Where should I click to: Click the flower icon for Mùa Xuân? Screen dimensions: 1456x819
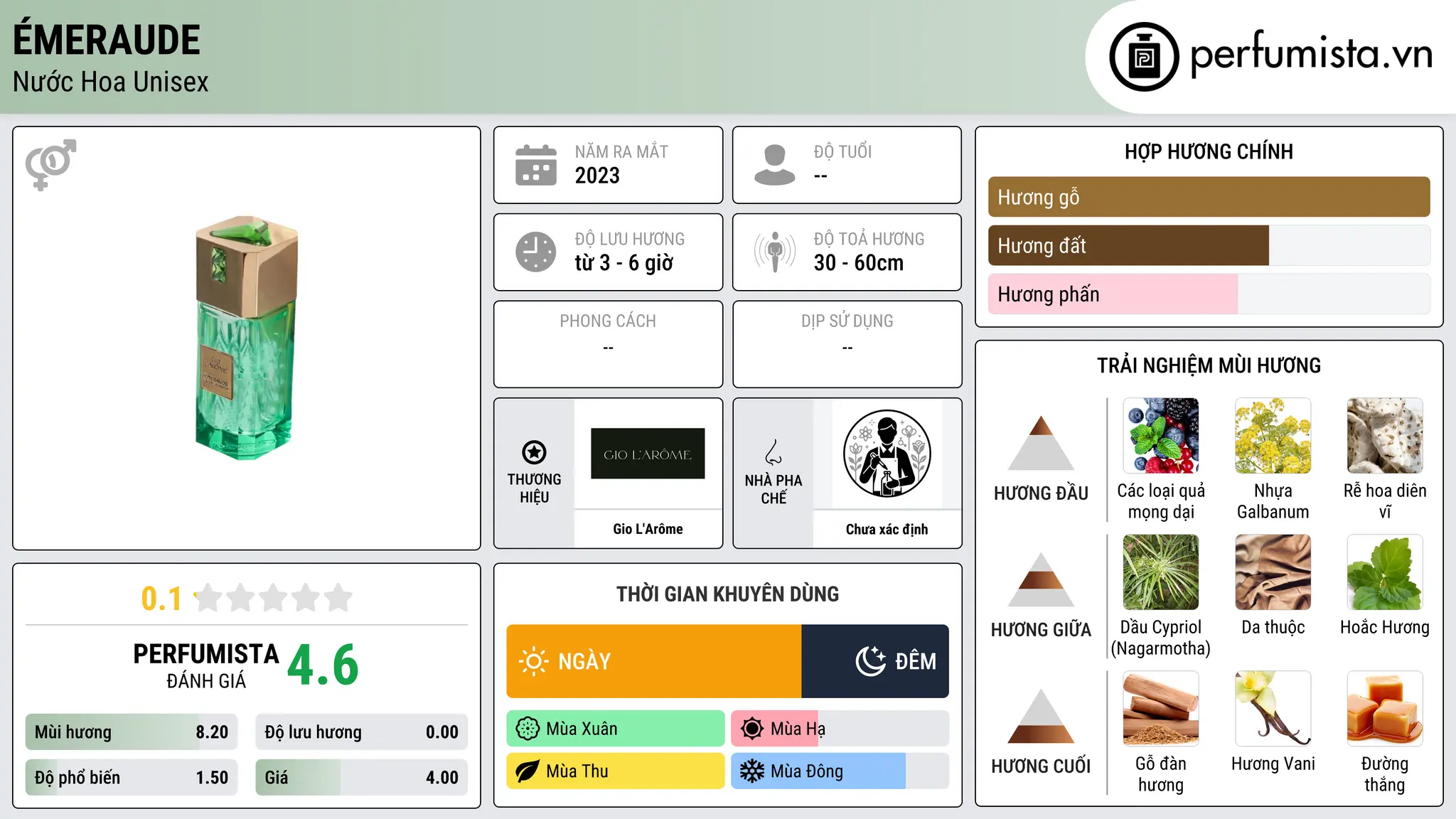528,729
